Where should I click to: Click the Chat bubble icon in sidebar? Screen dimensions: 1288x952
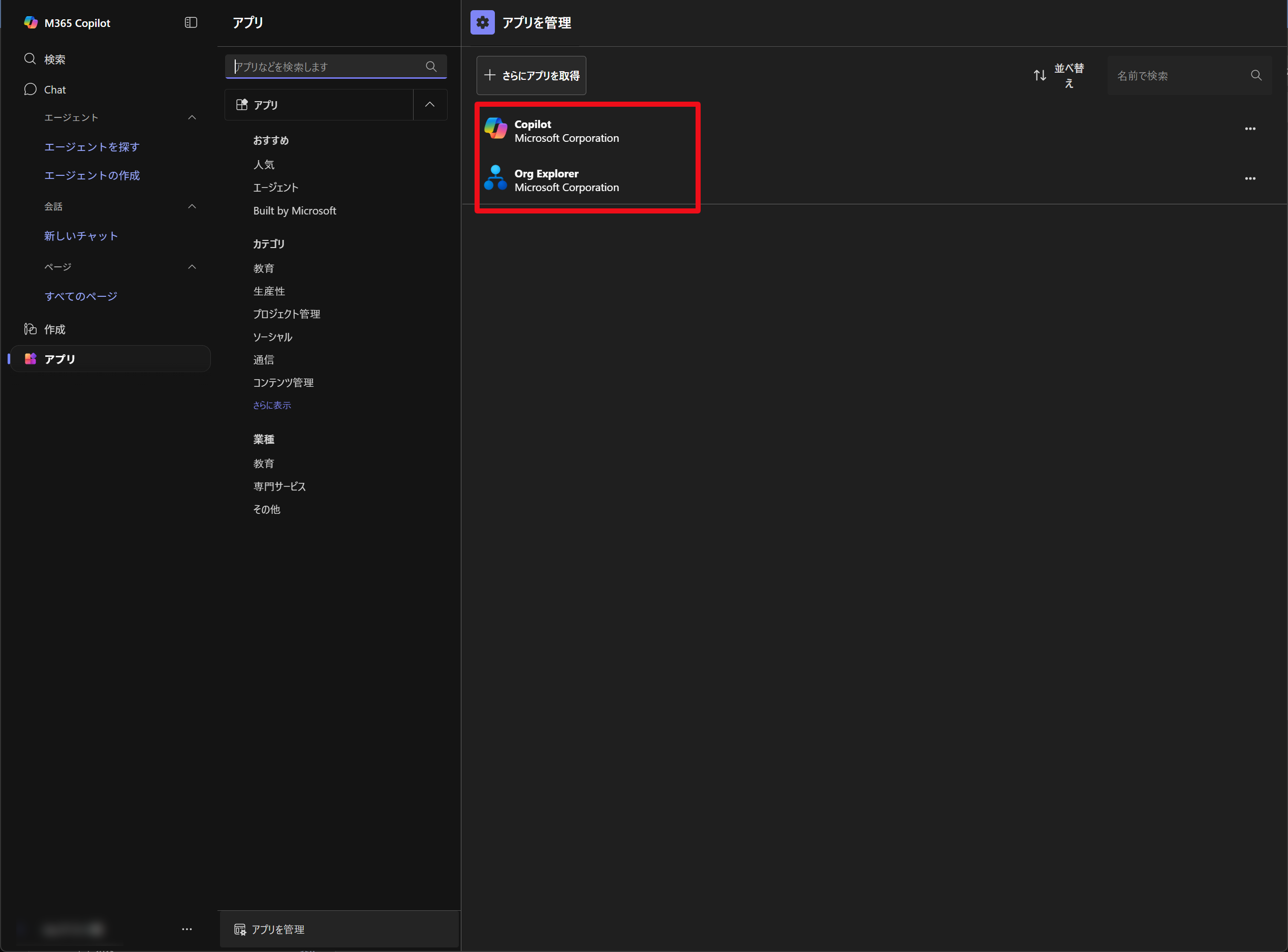click(x=30, y=89)
